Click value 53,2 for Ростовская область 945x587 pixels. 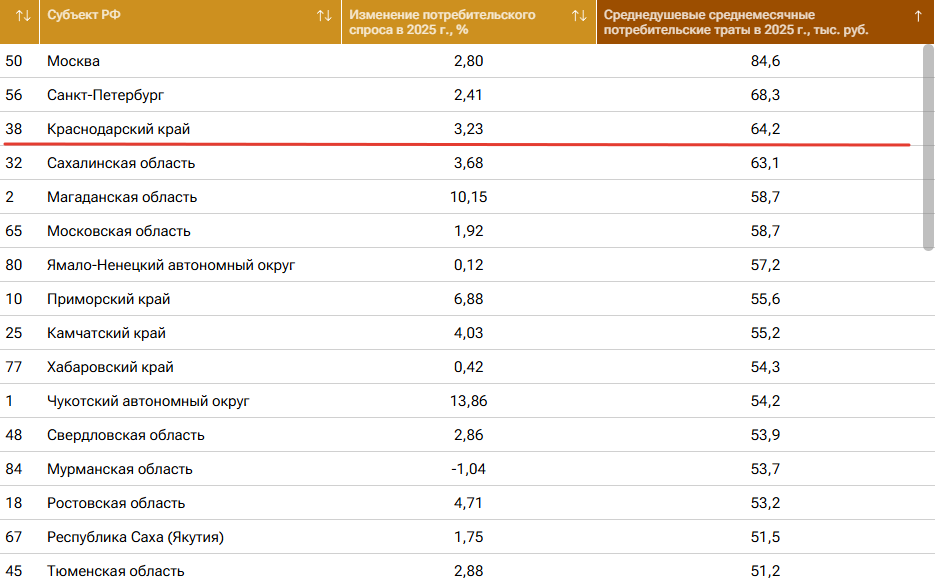coord(765,503)
